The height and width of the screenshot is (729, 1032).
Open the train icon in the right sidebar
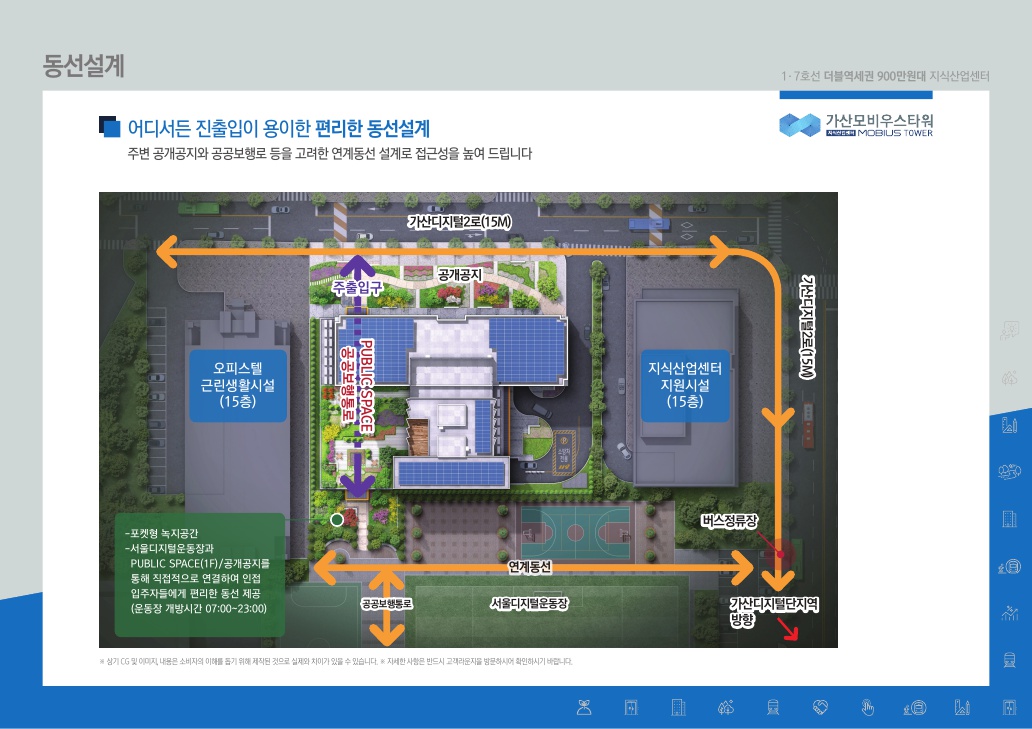pyautogui.click(x=1009, y=659)
